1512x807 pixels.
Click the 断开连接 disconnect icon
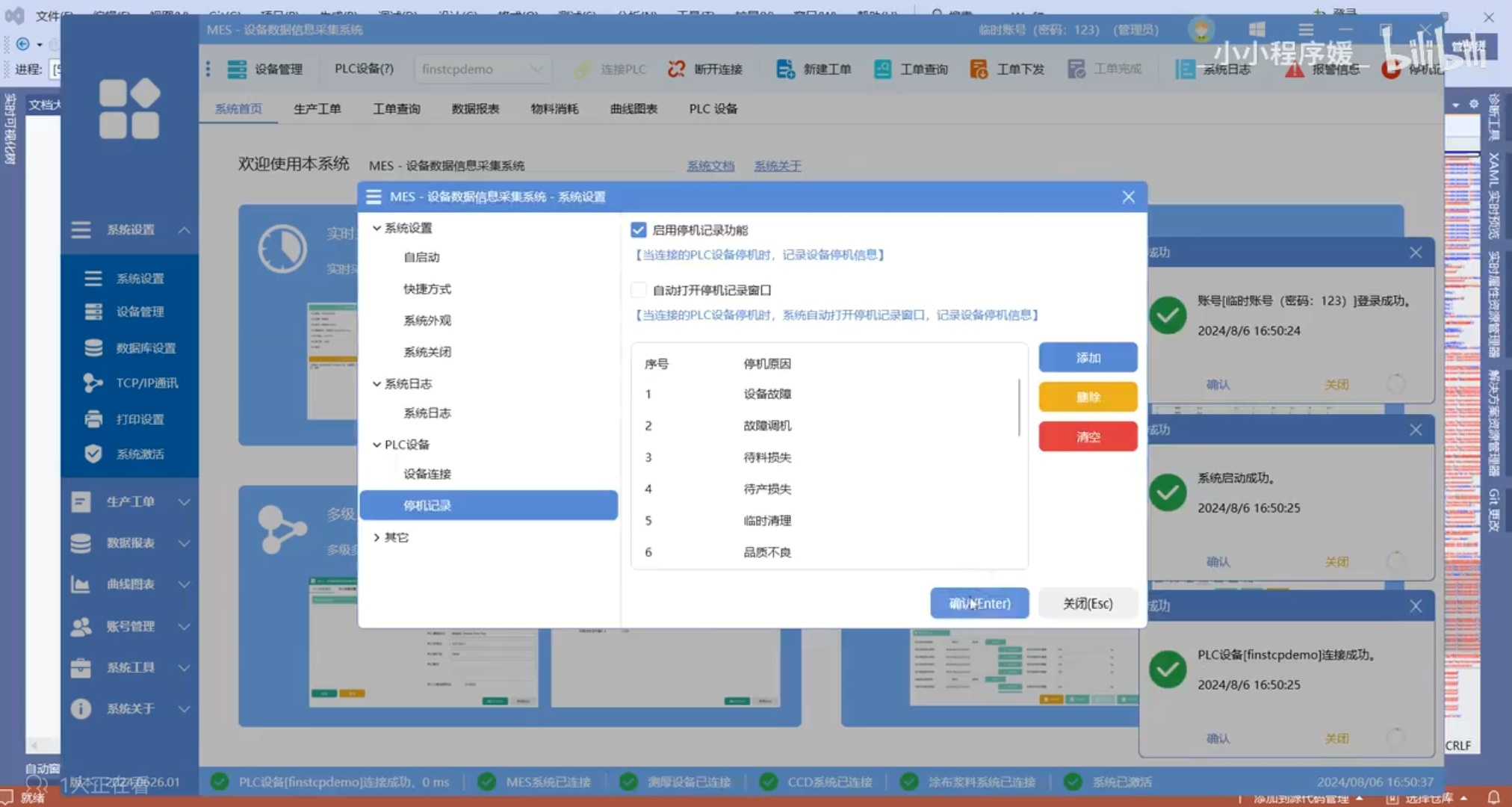677,69
